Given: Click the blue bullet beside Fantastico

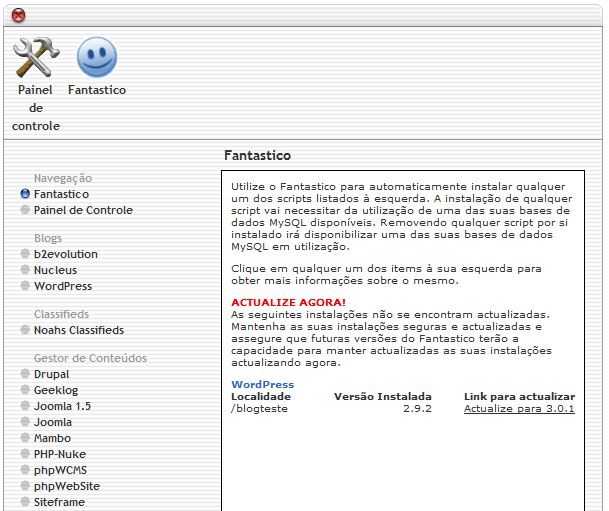Looking at the screenshot, I should [25, 193].
